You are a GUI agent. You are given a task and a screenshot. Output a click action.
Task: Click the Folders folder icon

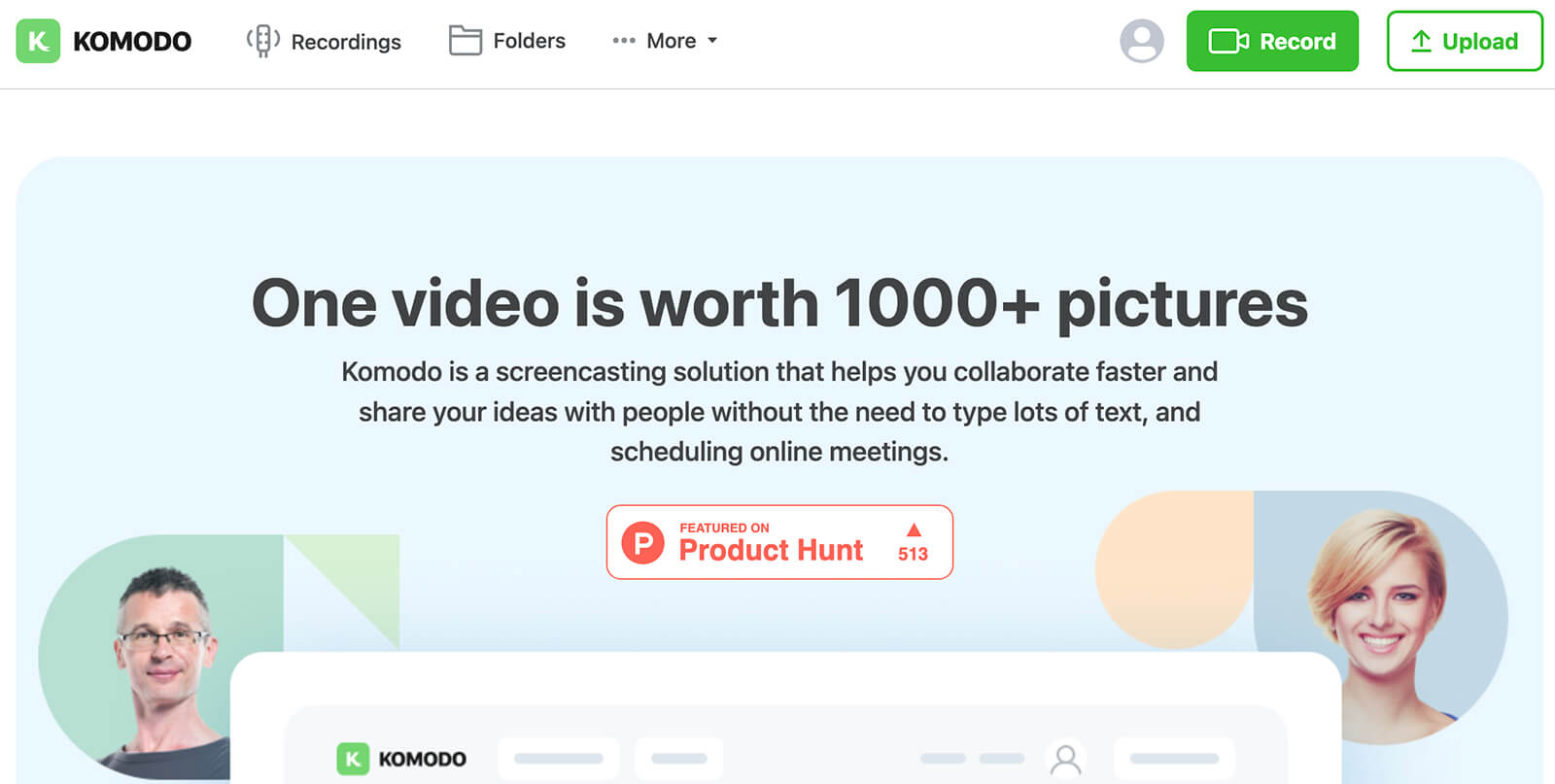click(465, 40)
